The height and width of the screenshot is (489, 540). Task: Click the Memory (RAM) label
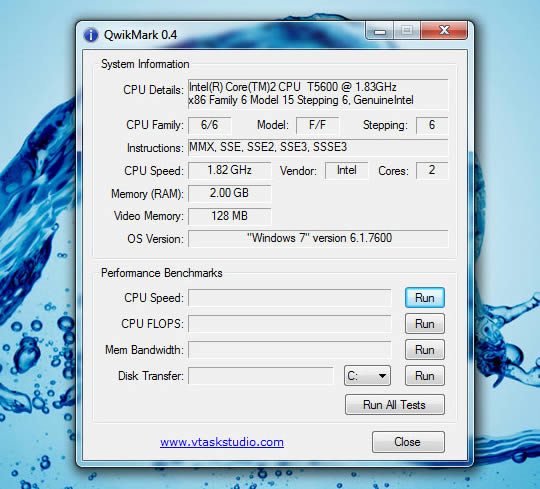click(x=147, y=194)
